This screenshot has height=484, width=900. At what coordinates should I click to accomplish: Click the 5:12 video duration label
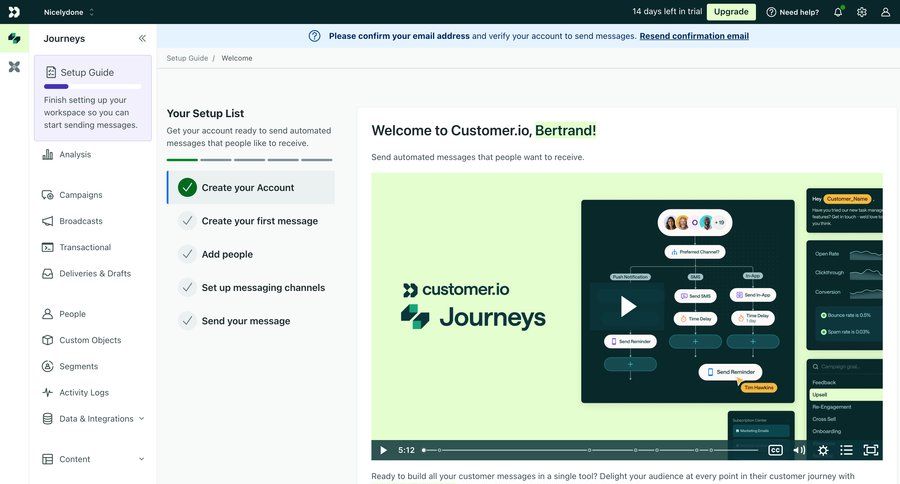click(x=406, y=450)
